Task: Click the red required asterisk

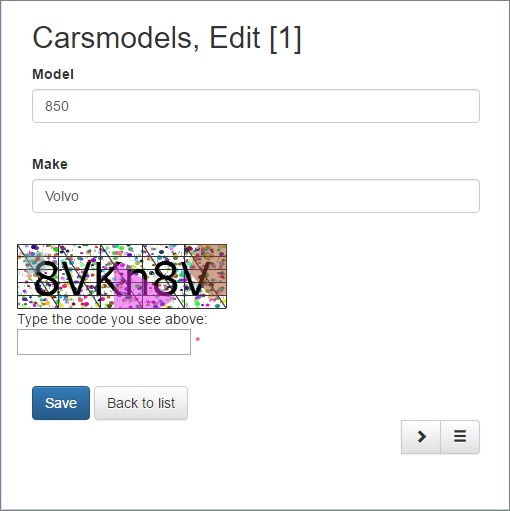Action: pyautogui.click(x=198, y=340)
